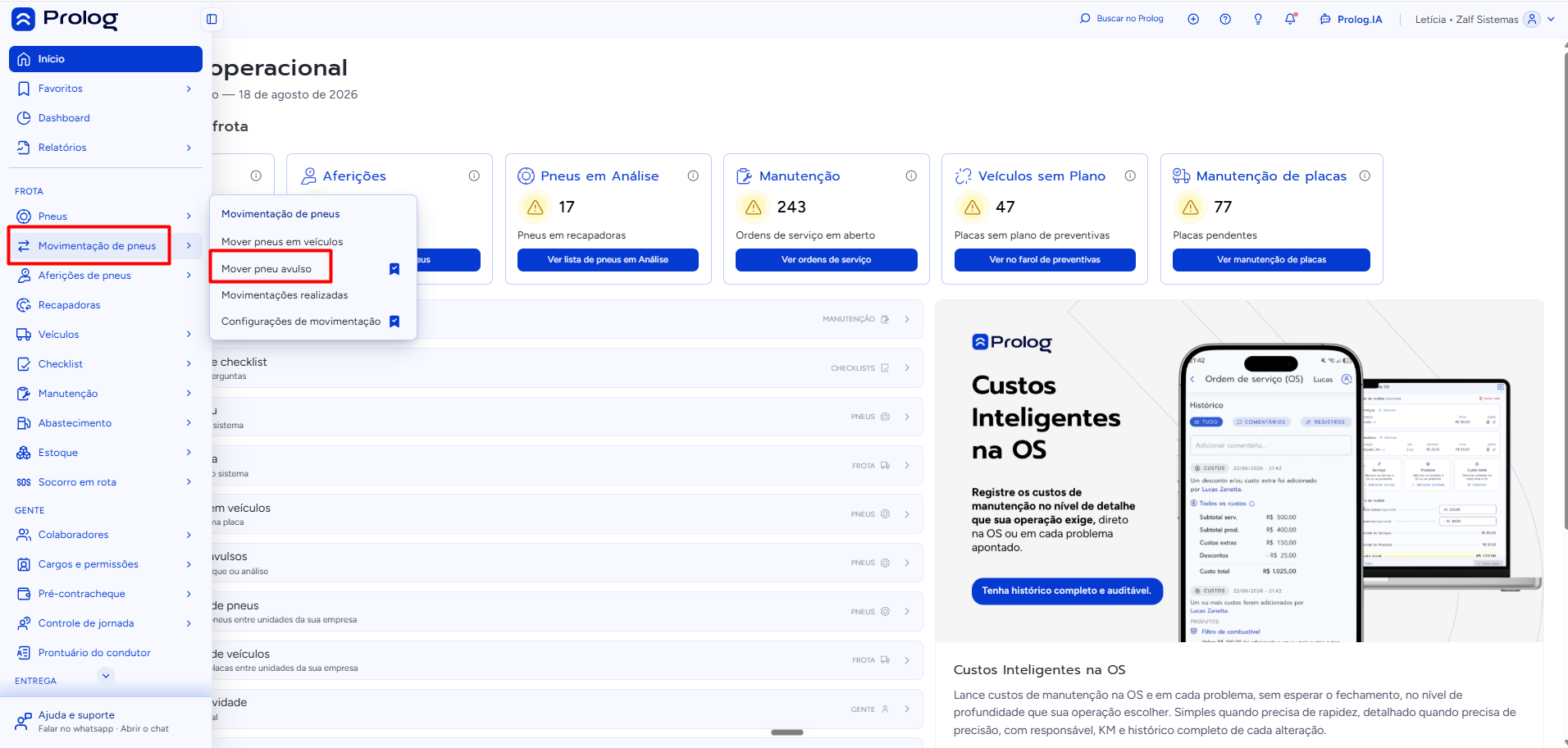The image size is (1568, 748).
Task: Click the lightbulb ideas icon
Action: point(1258,19)
